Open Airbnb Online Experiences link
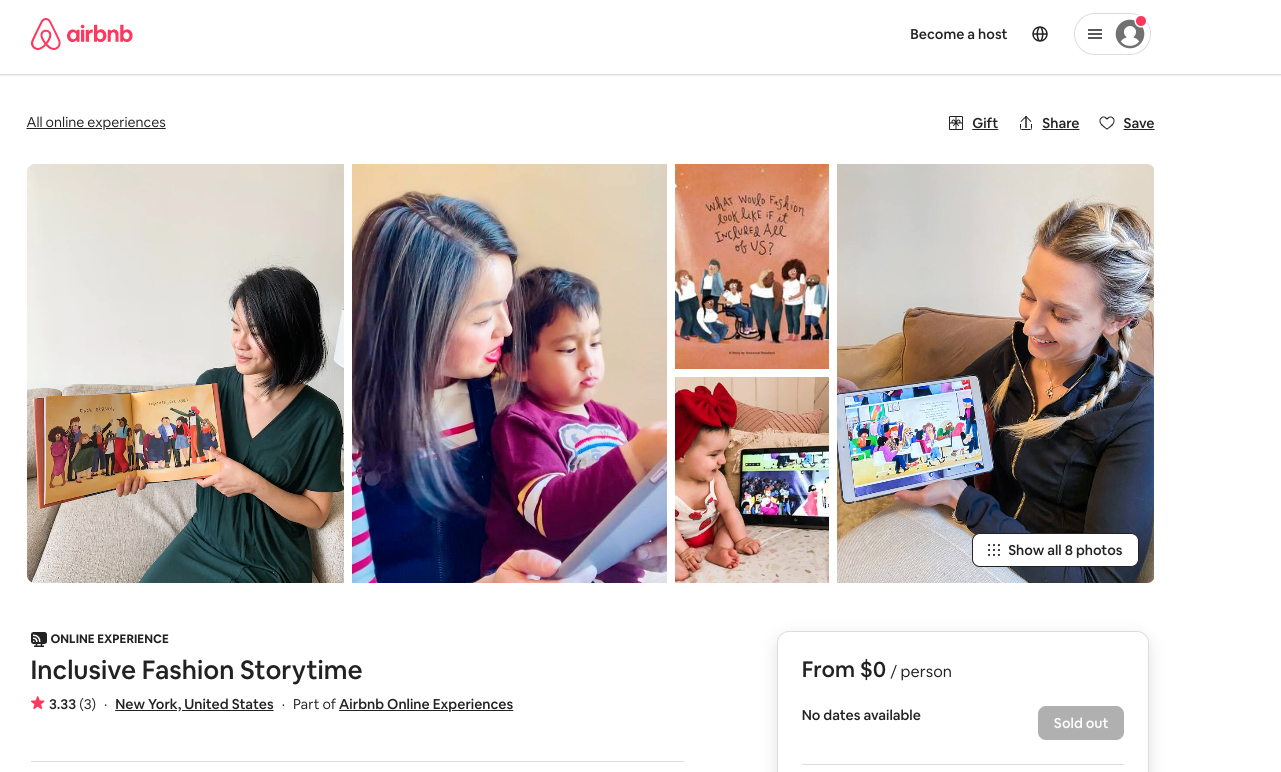This screenshot has height=772, width=1281. [426, 704]
